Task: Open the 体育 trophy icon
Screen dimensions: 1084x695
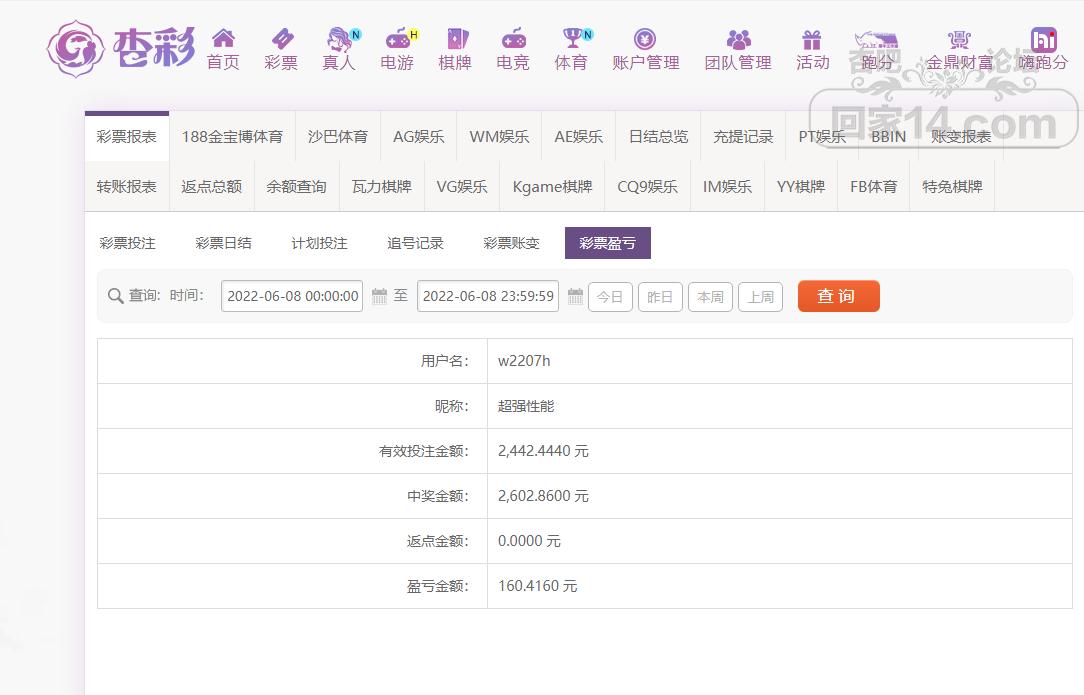Action: [x=571, y=39]
